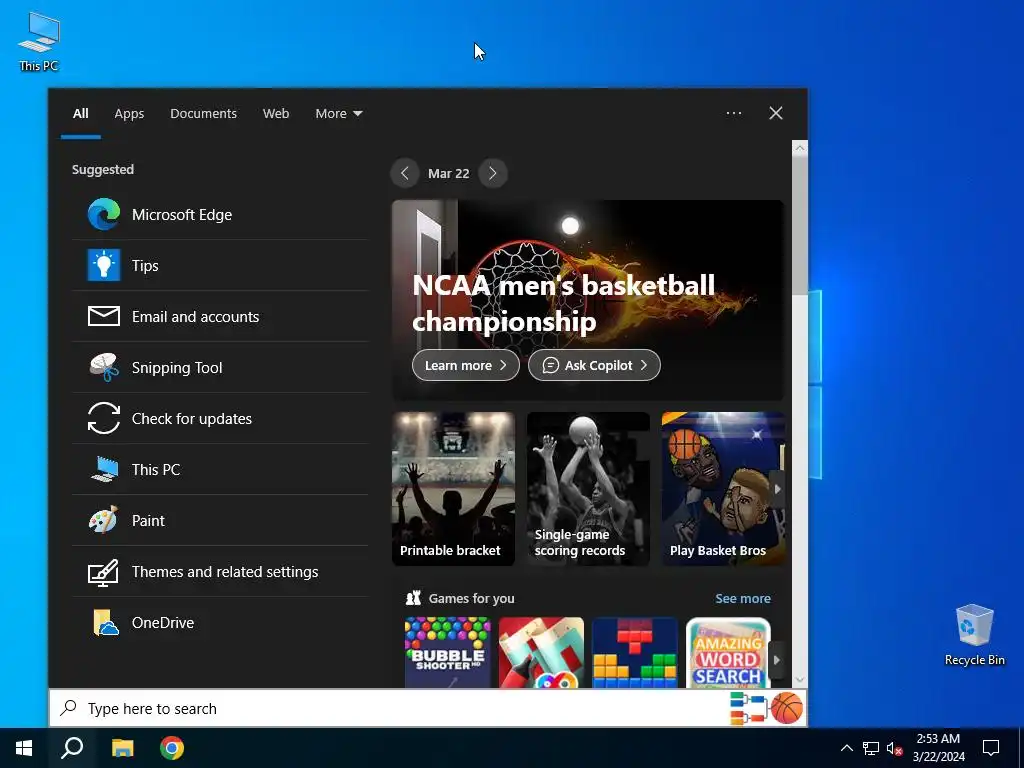Show more games with right arrow
This screenshot has height=768, width=1024.
tap(777, 660)
